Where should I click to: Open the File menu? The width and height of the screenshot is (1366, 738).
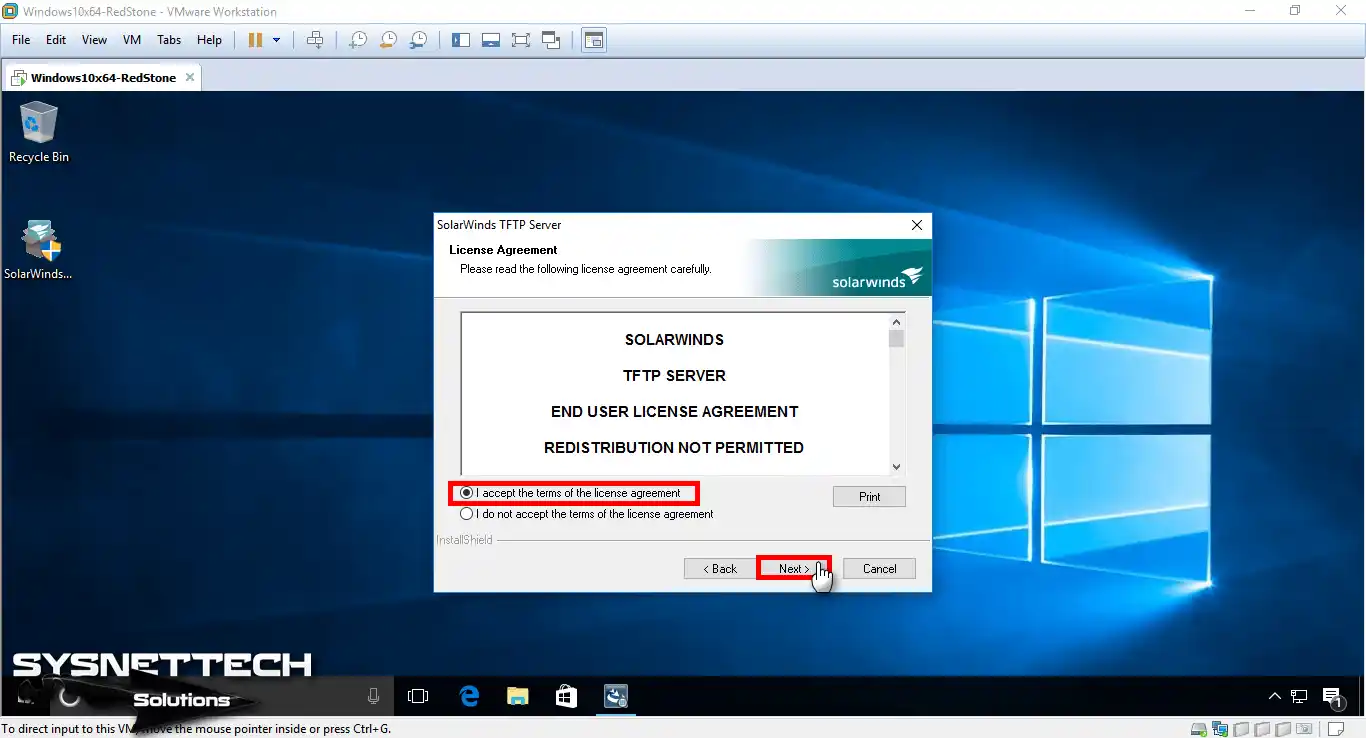point(21,40)
